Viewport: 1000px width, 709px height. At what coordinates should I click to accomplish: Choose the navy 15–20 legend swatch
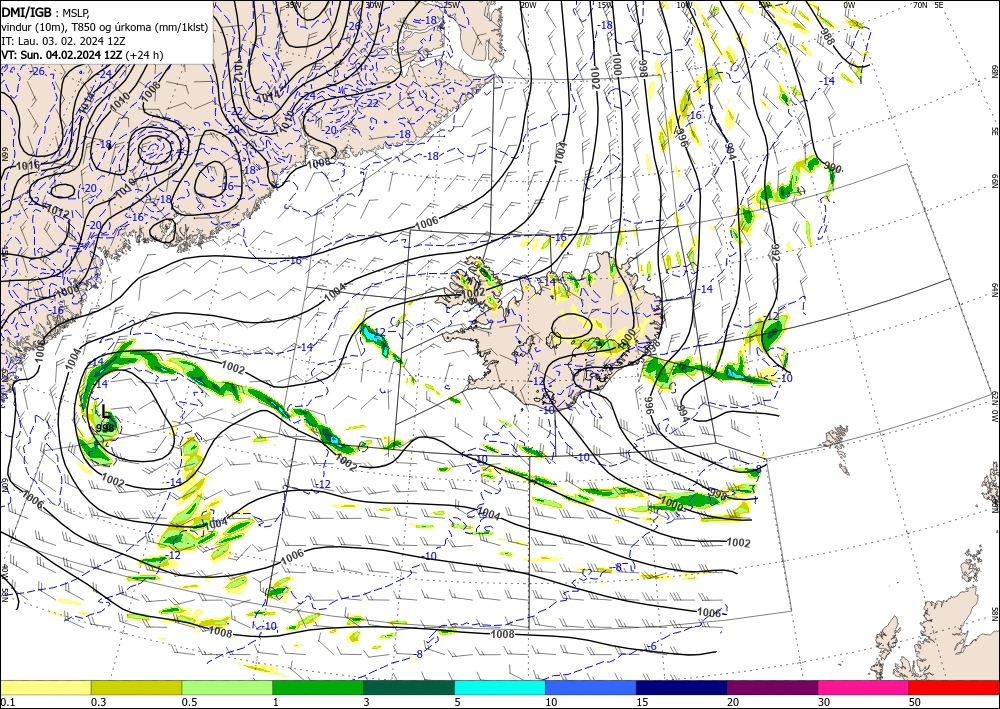(x=682, y=687)
